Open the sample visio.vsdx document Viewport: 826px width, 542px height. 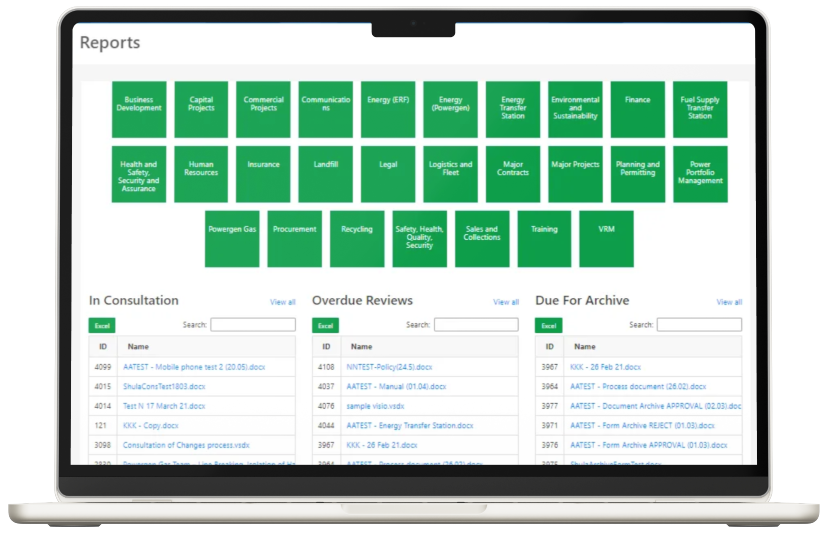click(375, 406)
